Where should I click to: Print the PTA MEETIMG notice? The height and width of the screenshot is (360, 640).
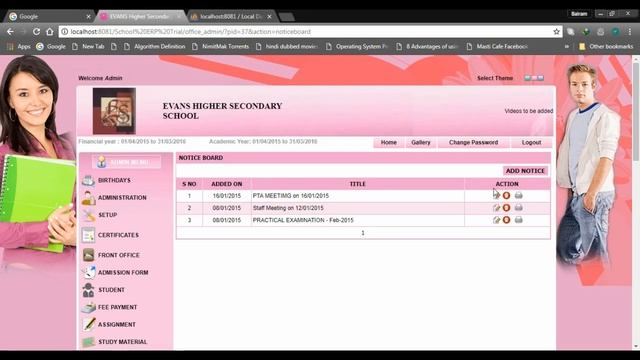518,196
